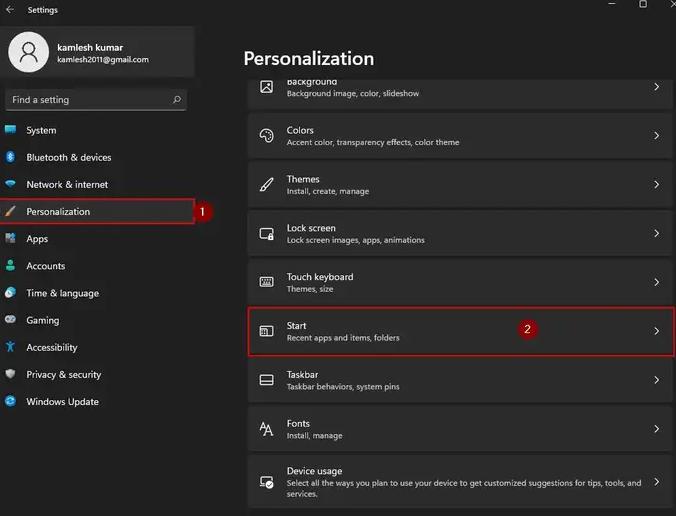Click the Device usage icon

tap(266, 482)
